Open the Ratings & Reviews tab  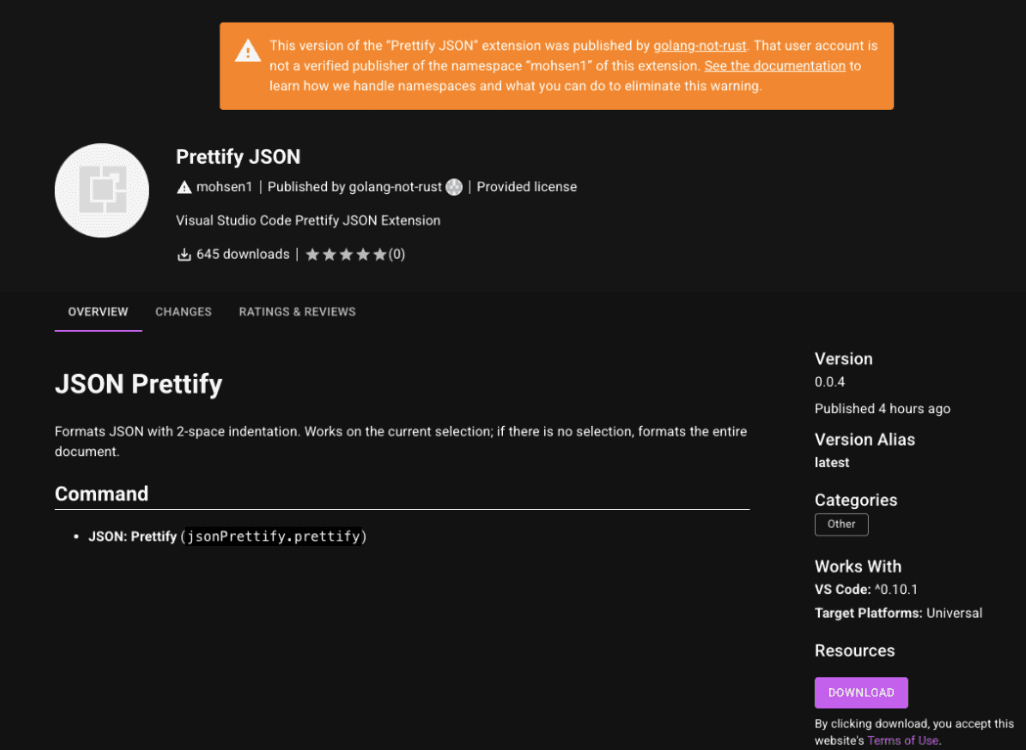297,312
